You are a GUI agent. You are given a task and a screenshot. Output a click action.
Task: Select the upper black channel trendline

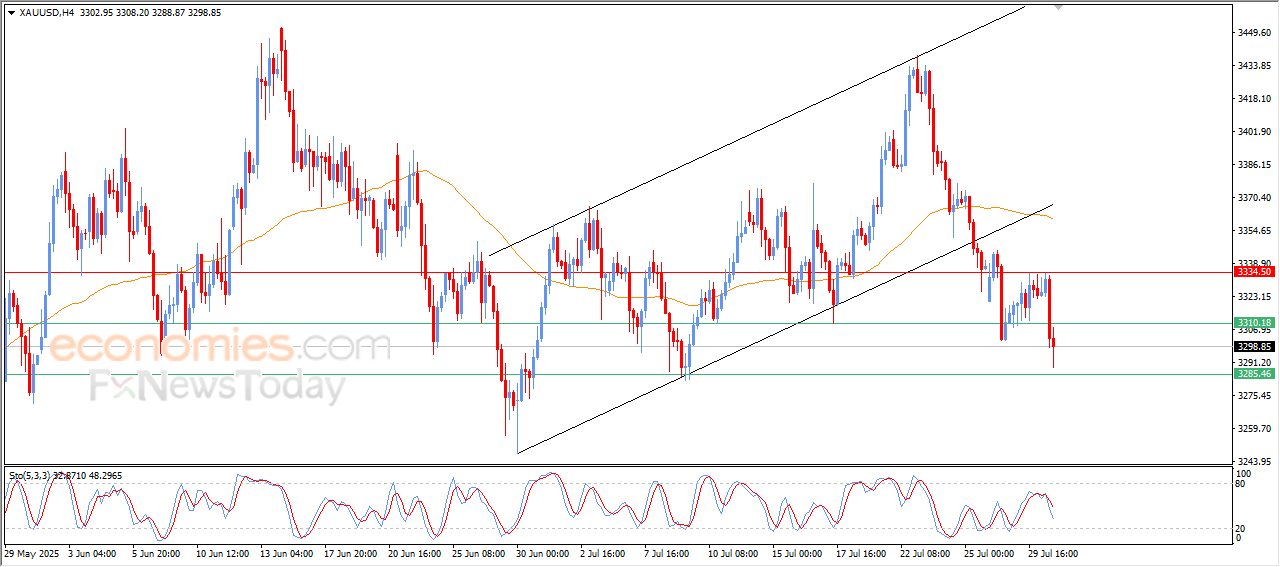click(x=757, y=131)
